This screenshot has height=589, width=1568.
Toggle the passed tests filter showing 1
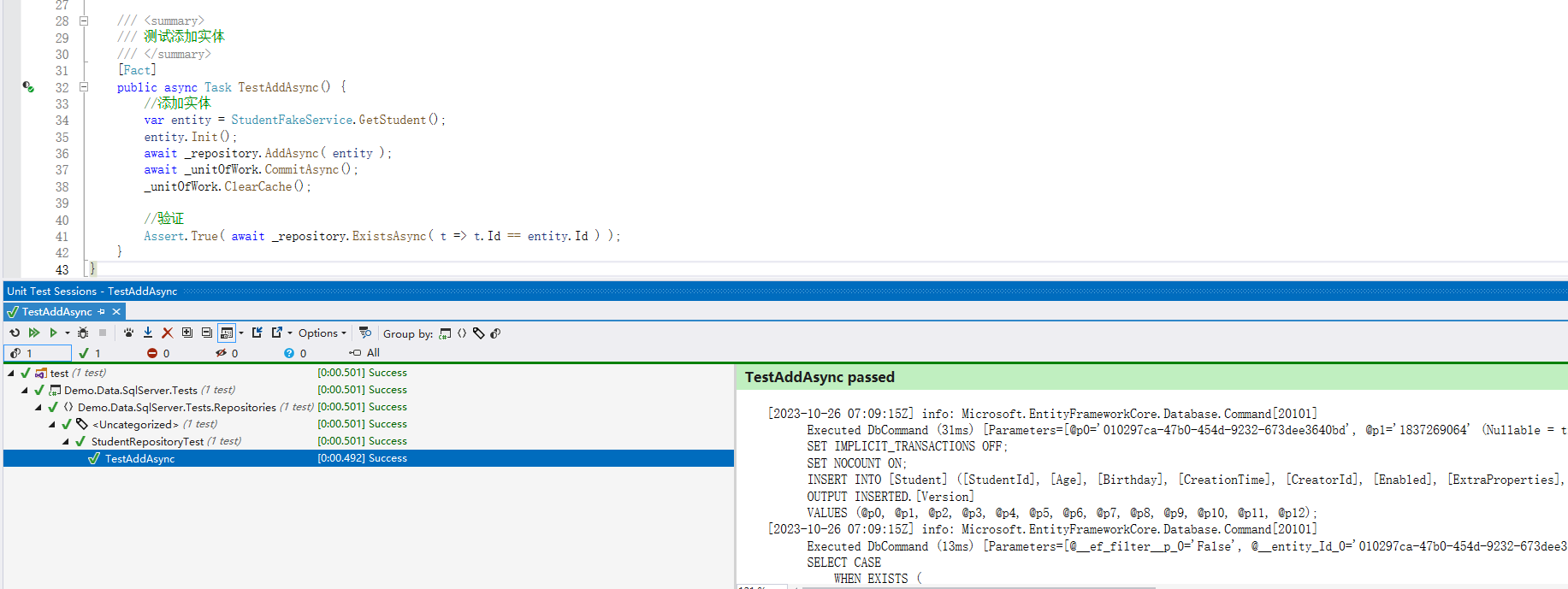90,353
